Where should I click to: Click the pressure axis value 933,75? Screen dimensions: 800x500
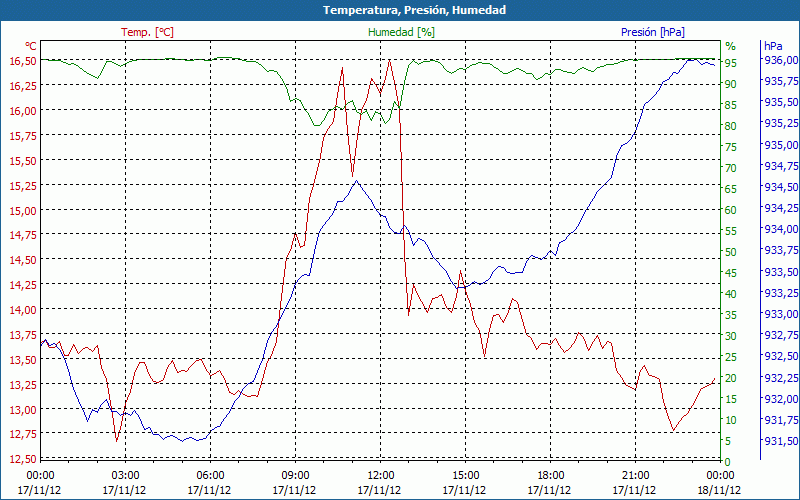pos(781,251)
